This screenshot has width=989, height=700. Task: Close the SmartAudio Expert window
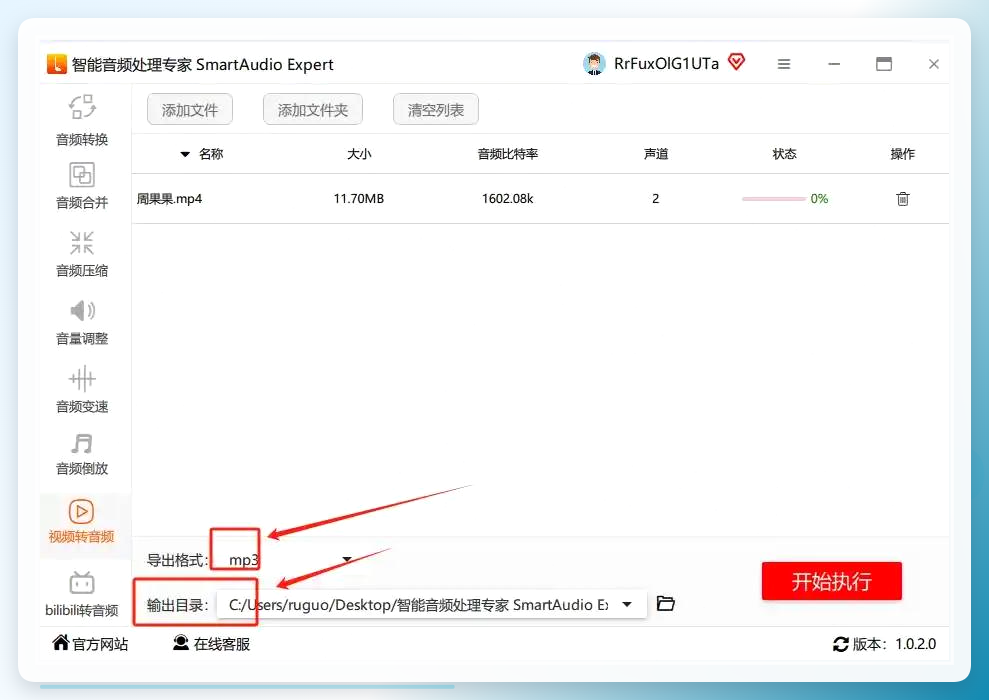(x=933, y=64)
